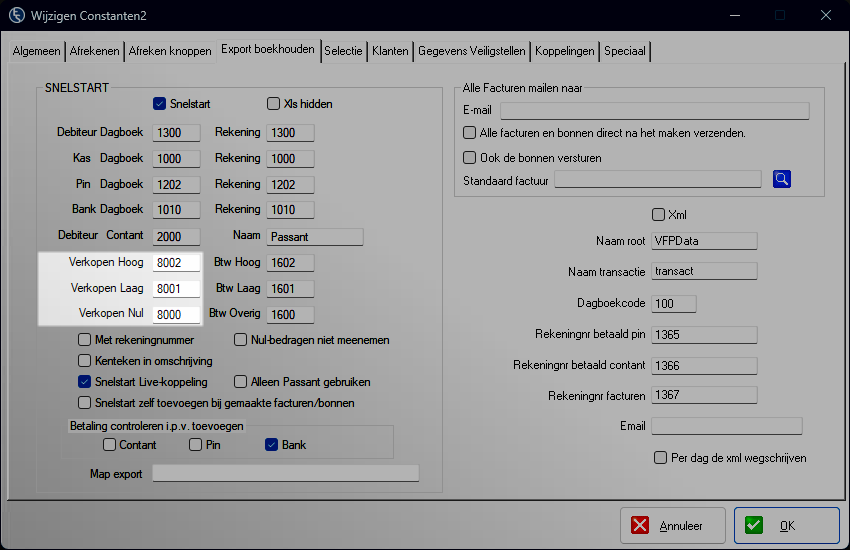This screenshot has width=850, height=550.
Task: Click the magnifier icon beside Standaard factuur
Action: pos(781,179)
